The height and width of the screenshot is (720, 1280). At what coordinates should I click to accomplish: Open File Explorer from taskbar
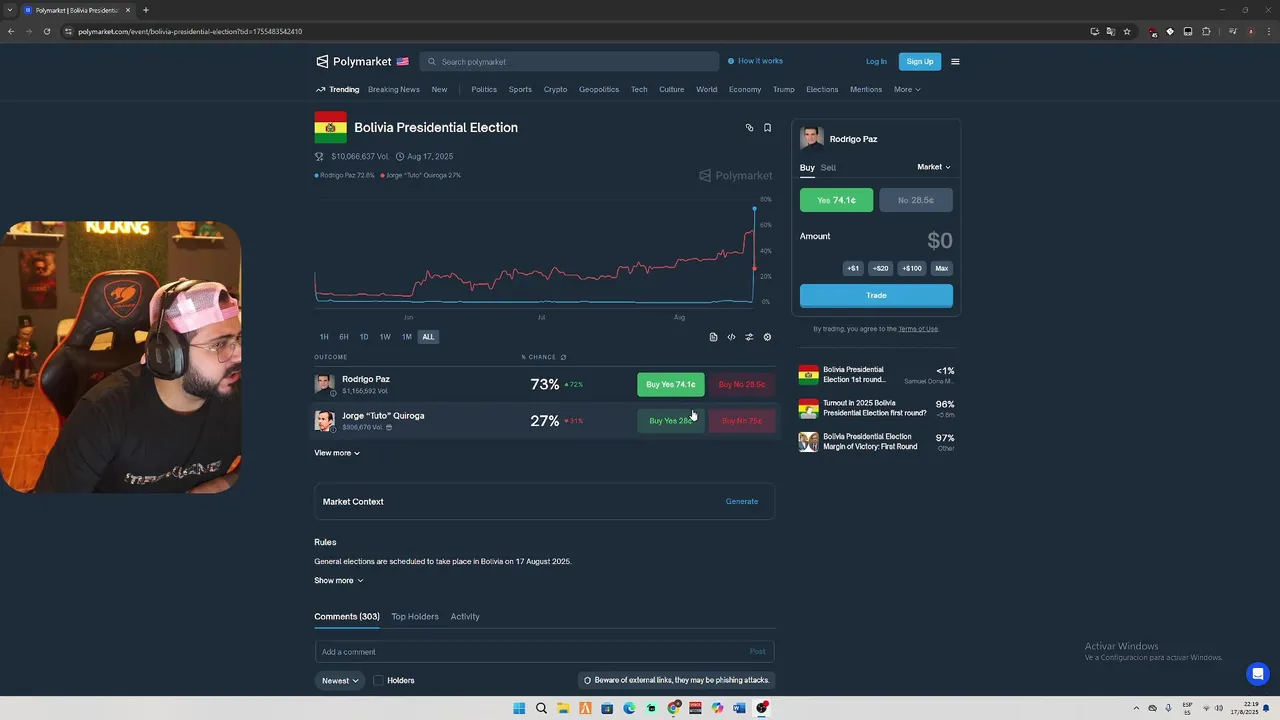coord(563,708)
